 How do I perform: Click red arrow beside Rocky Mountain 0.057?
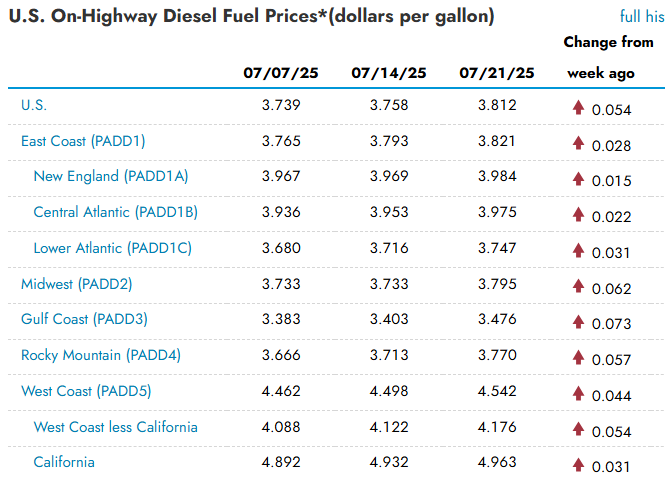tap(578, 357)
